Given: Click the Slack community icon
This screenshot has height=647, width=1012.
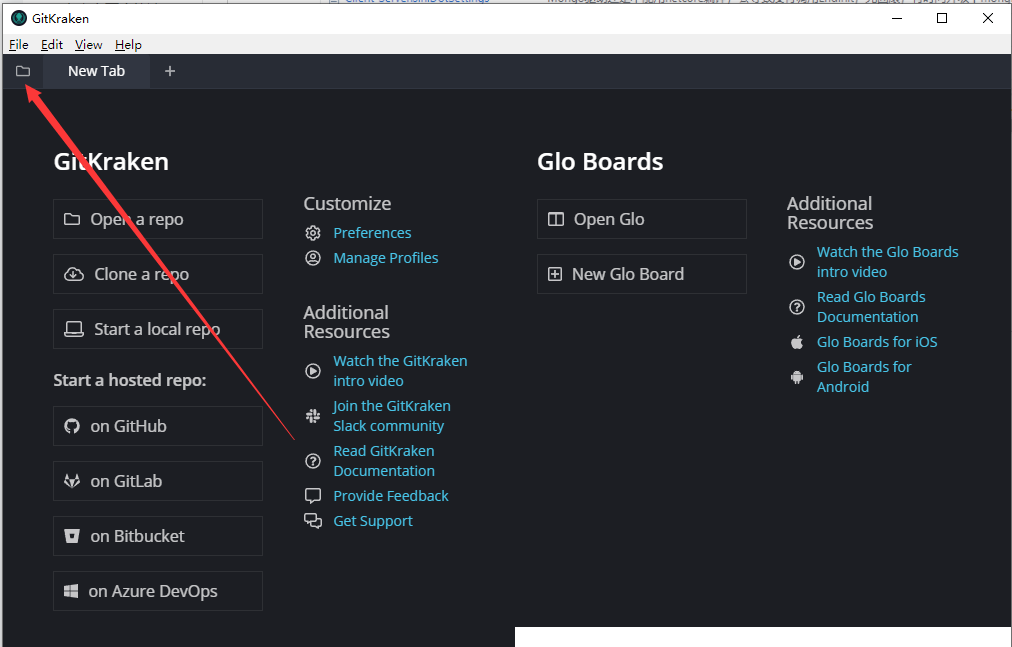Looking at the screenshot, I should coord(313,415).
